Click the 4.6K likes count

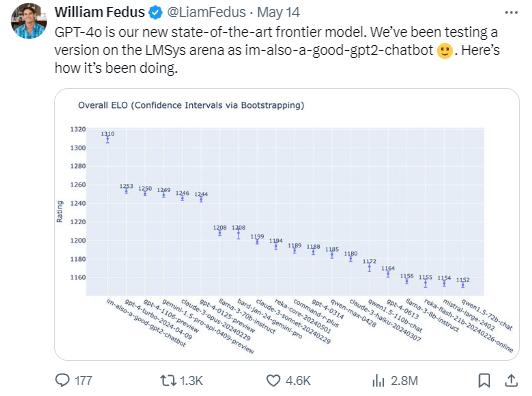pos(298,380)
